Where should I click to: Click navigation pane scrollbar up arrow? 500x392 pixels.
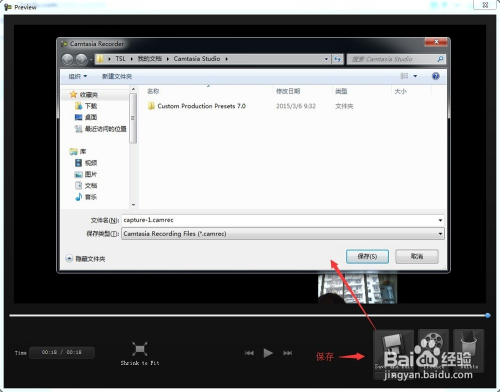click(x=133, y=89)
